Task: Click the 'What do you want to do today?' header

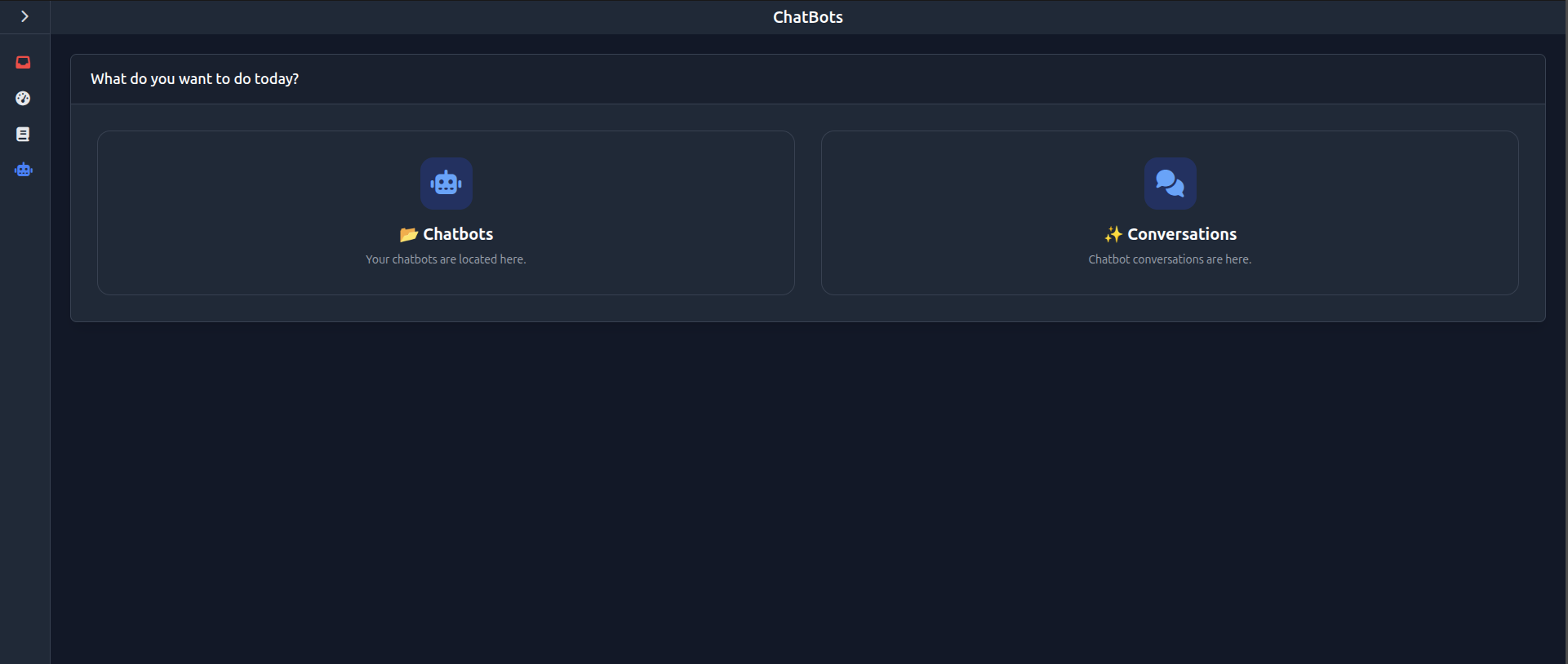Action: [194, 78]
